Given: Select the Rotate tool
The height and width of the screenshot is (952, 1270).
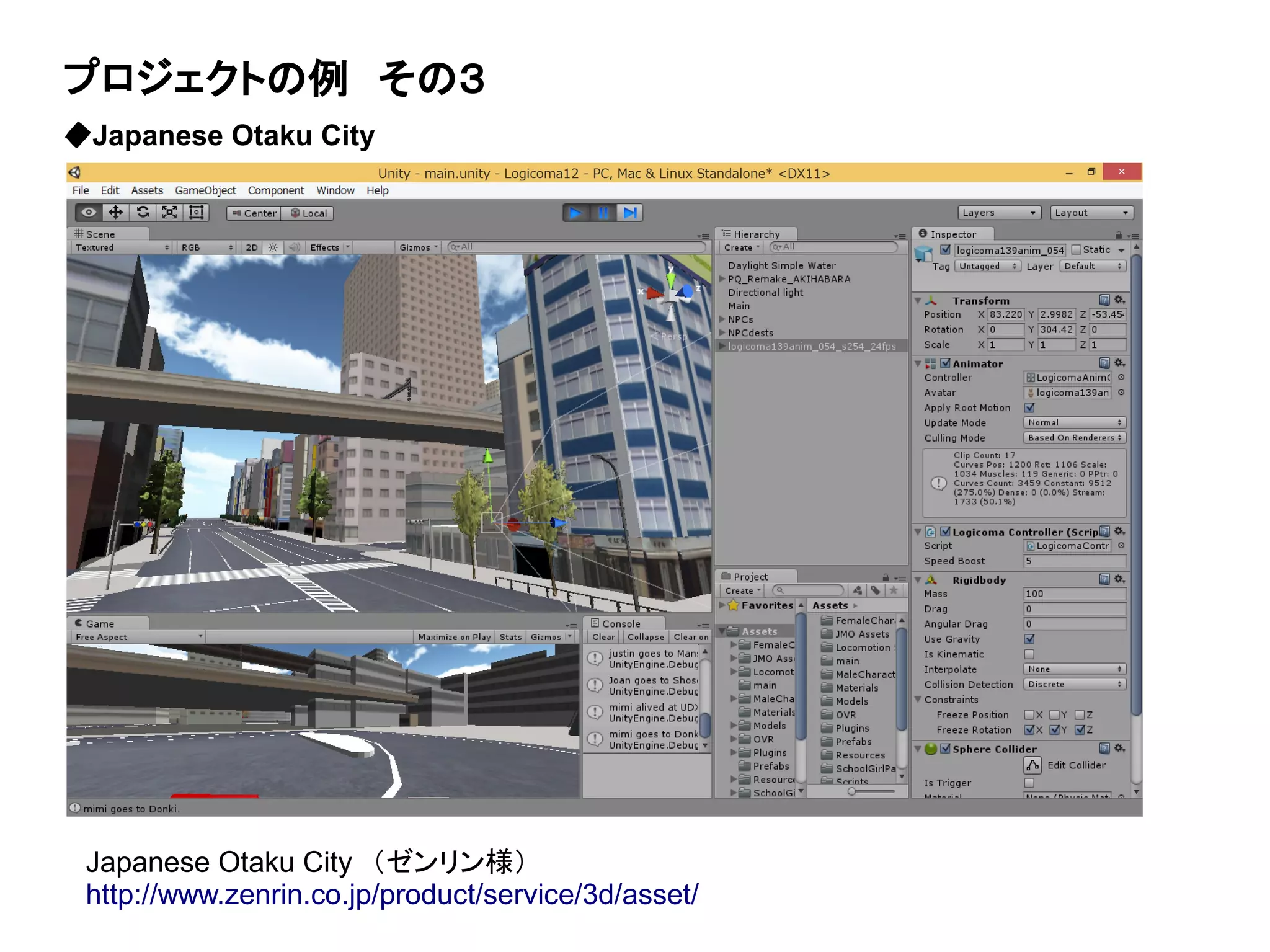Looking at the screenshot, I should click(143, 213).
